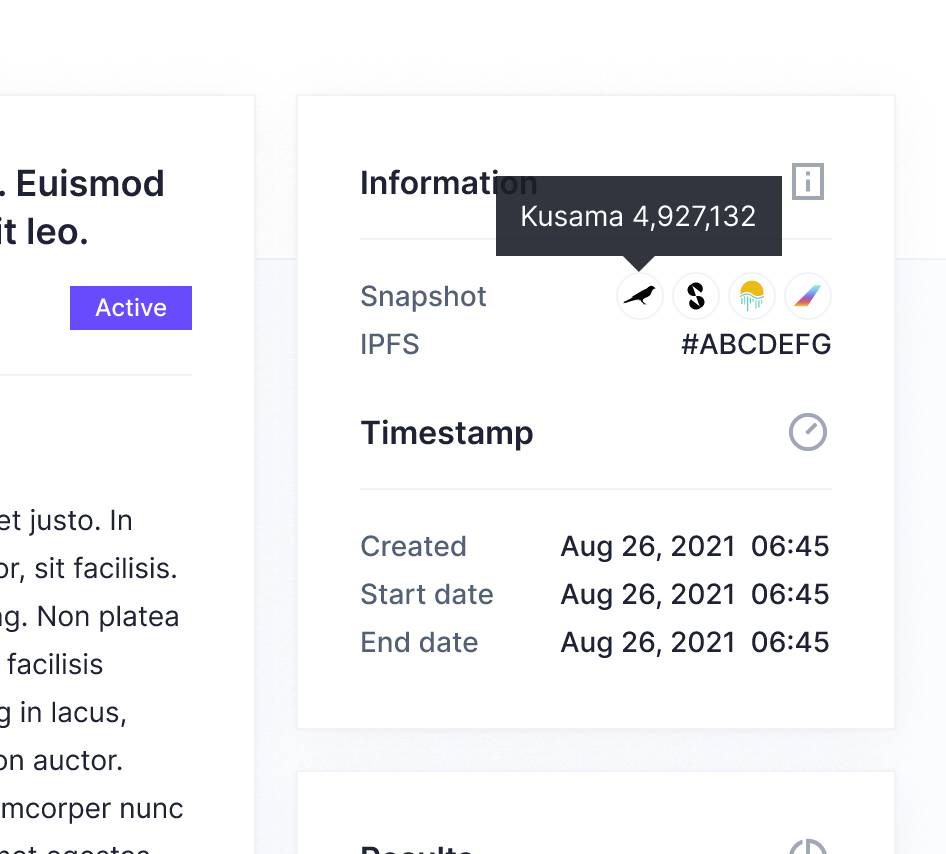Click the Active status badge
This screenshot has height=854, width=946.
coord(130,308)
